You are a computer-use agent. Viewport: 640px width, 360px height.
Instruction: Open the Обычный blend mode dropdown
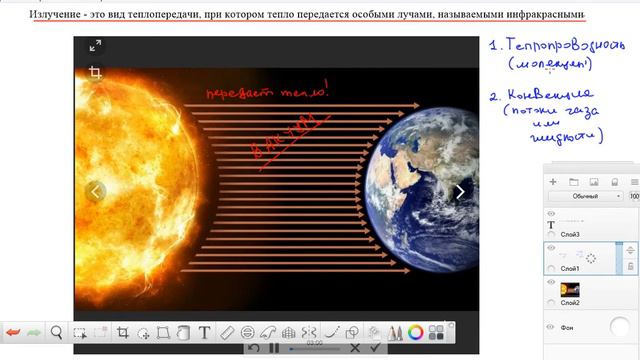click(586, 196)
